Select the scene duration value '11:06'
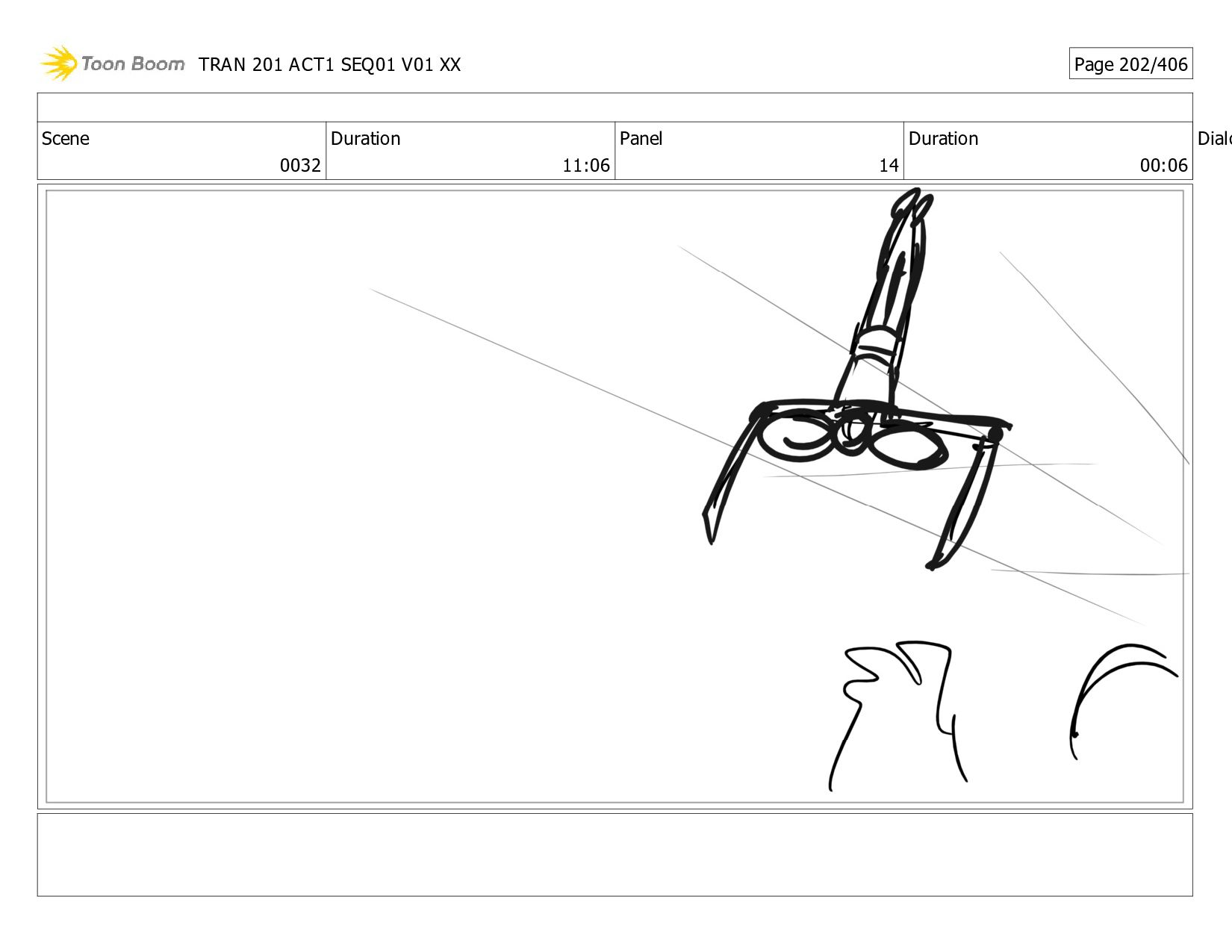Image resolution: width=1232 pixels, height=952 pixels. click(586, 165)
